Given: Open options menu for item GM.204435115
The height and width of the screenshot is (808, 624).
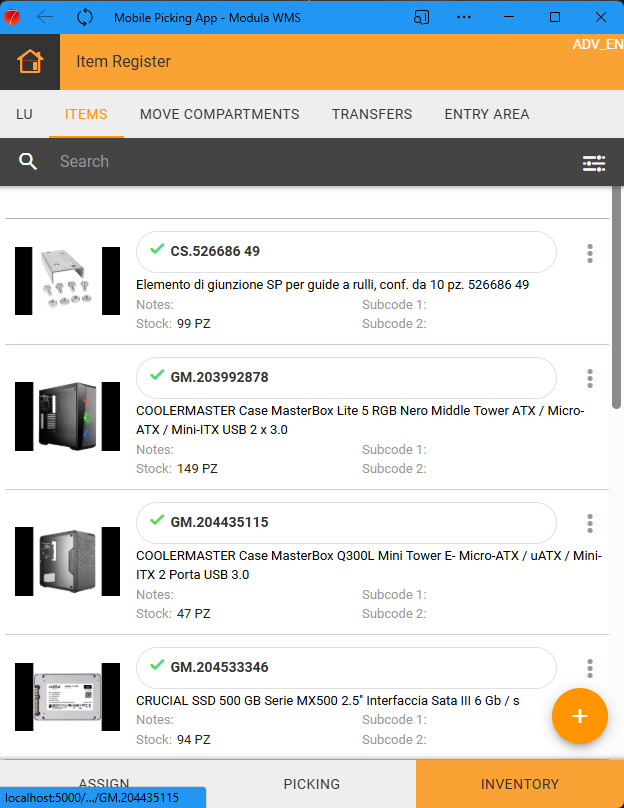Looking at the screenshot, I should 590,524.
